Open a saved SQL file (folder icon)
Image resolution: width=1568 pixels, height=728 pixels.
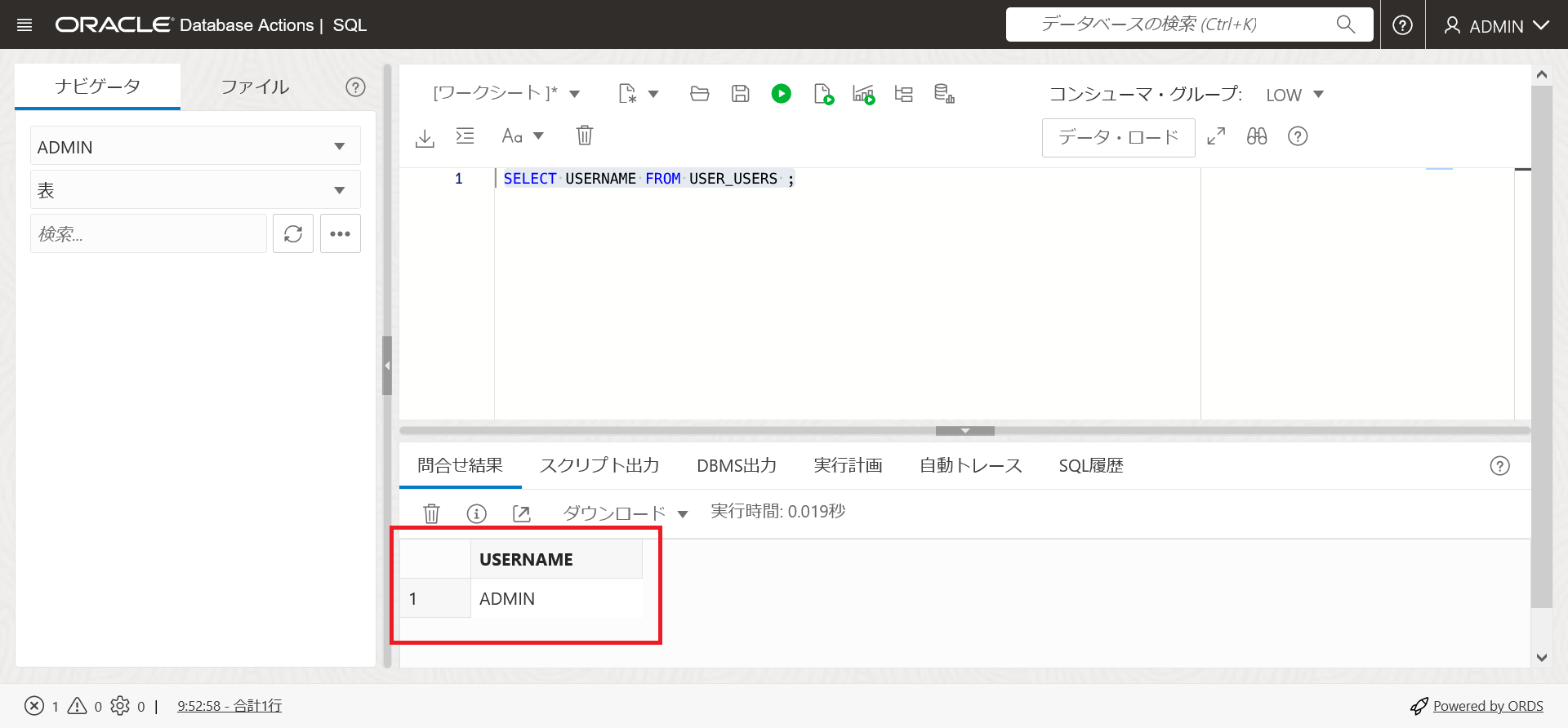point(700,94)
